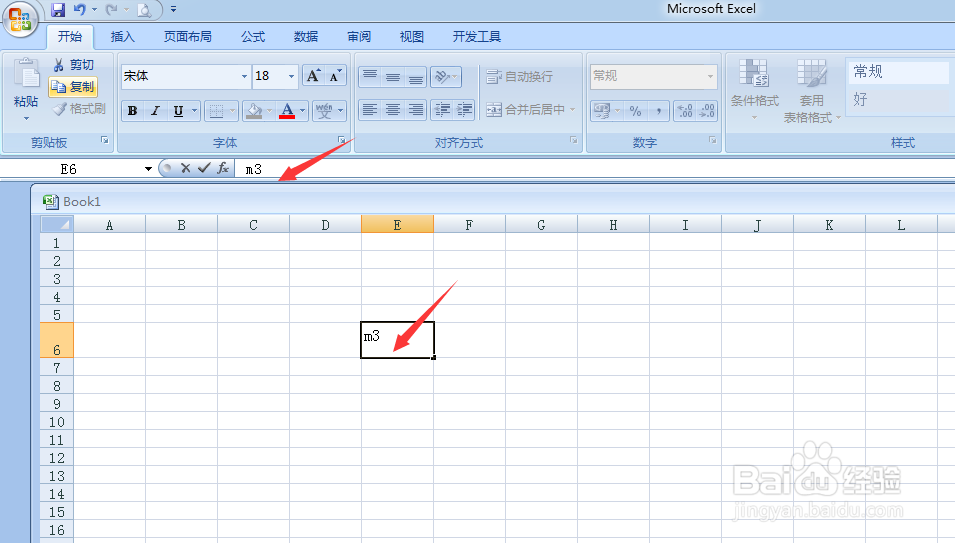Customize the quick access toolbar
The width and height of the screenshot is (955, 543).
click(174, 10)
